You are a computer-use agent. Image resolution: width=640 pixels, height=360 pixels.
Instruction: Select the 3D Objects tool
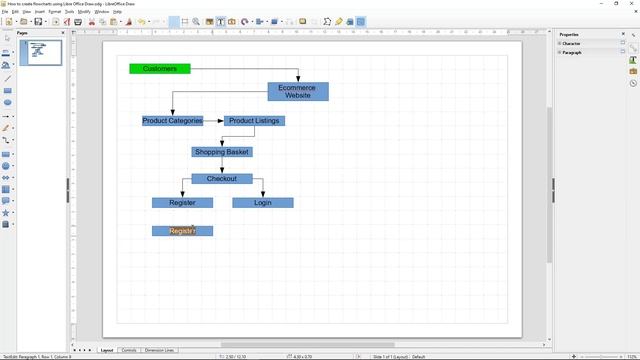[x=6, y=224]
